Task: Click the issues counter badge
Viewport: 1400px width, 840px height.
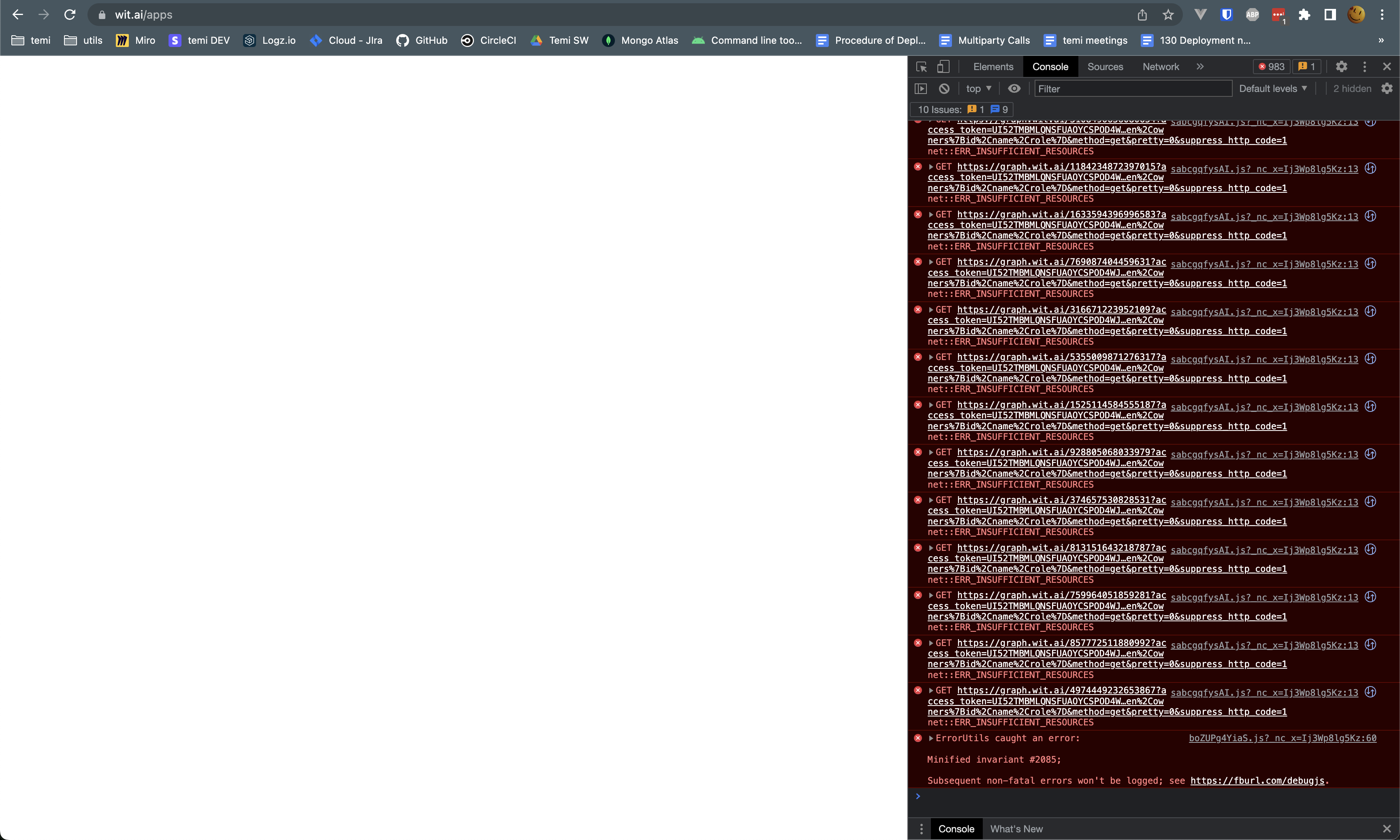Action: 1306,66
